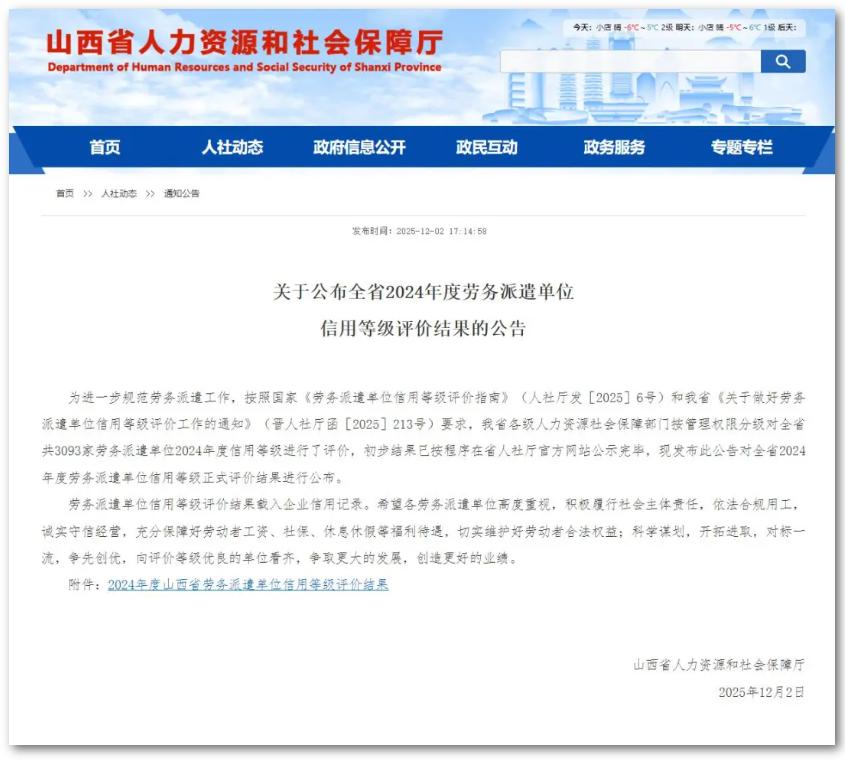Click the publish time 发布时间 line
Screen dimensions: 846x761
point(419,231)
